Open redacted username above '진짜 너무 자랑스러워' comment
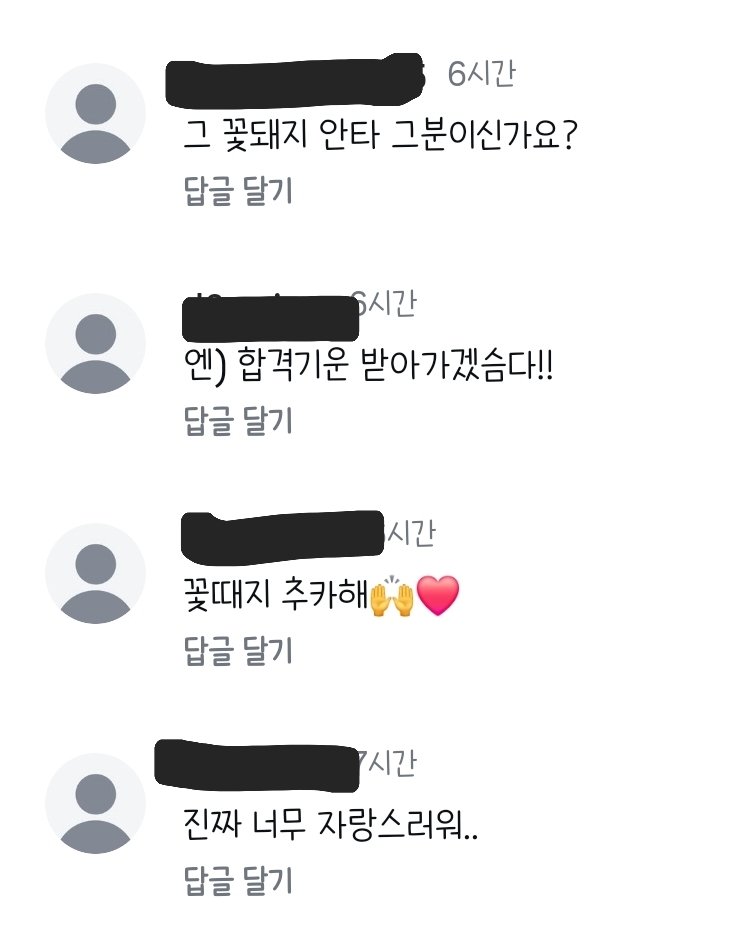Viewport: 744px width, 948px height. [x=257, y=765]
